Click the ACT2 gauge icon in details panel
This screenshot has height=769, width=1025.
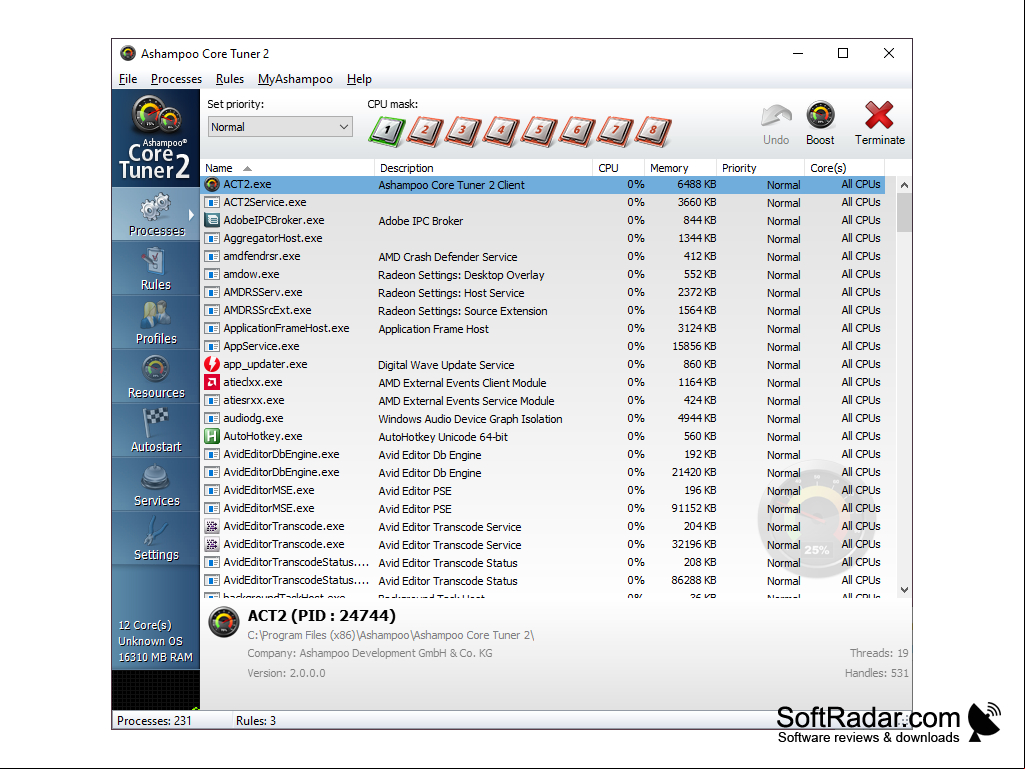point(224,622)
